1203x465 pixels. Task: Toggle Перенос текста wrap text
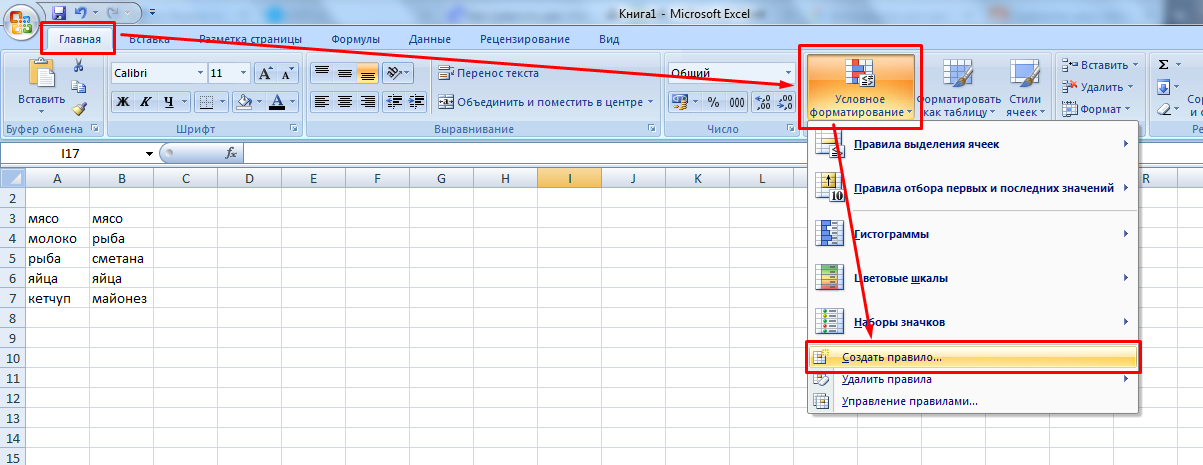pyautogui.click(x=489, y=73)
